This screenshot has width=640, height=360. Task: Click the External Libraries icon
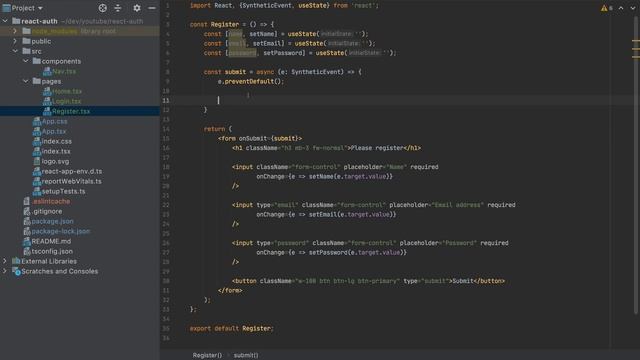16,261
